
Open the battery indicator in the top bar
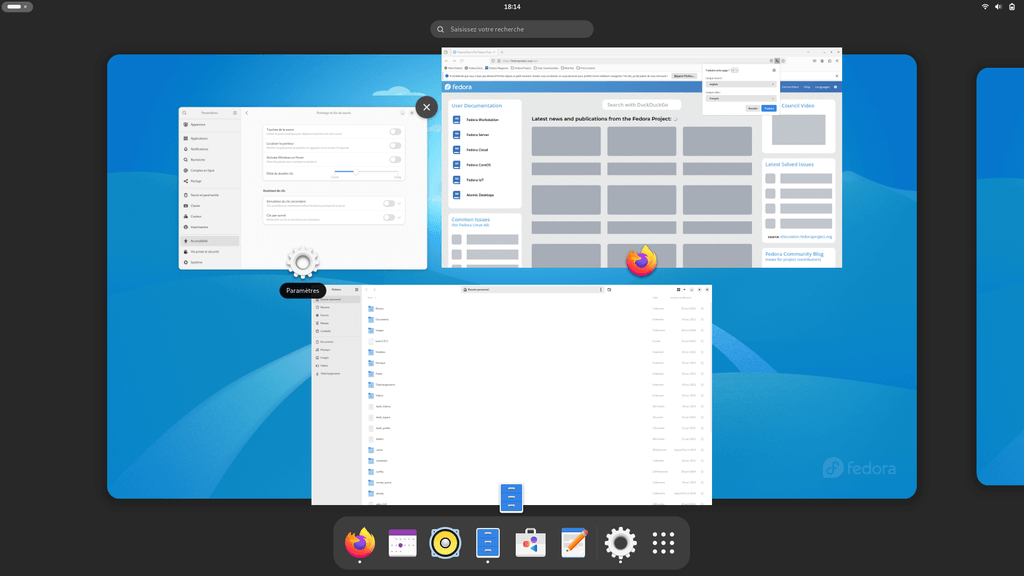point(1012,7)
